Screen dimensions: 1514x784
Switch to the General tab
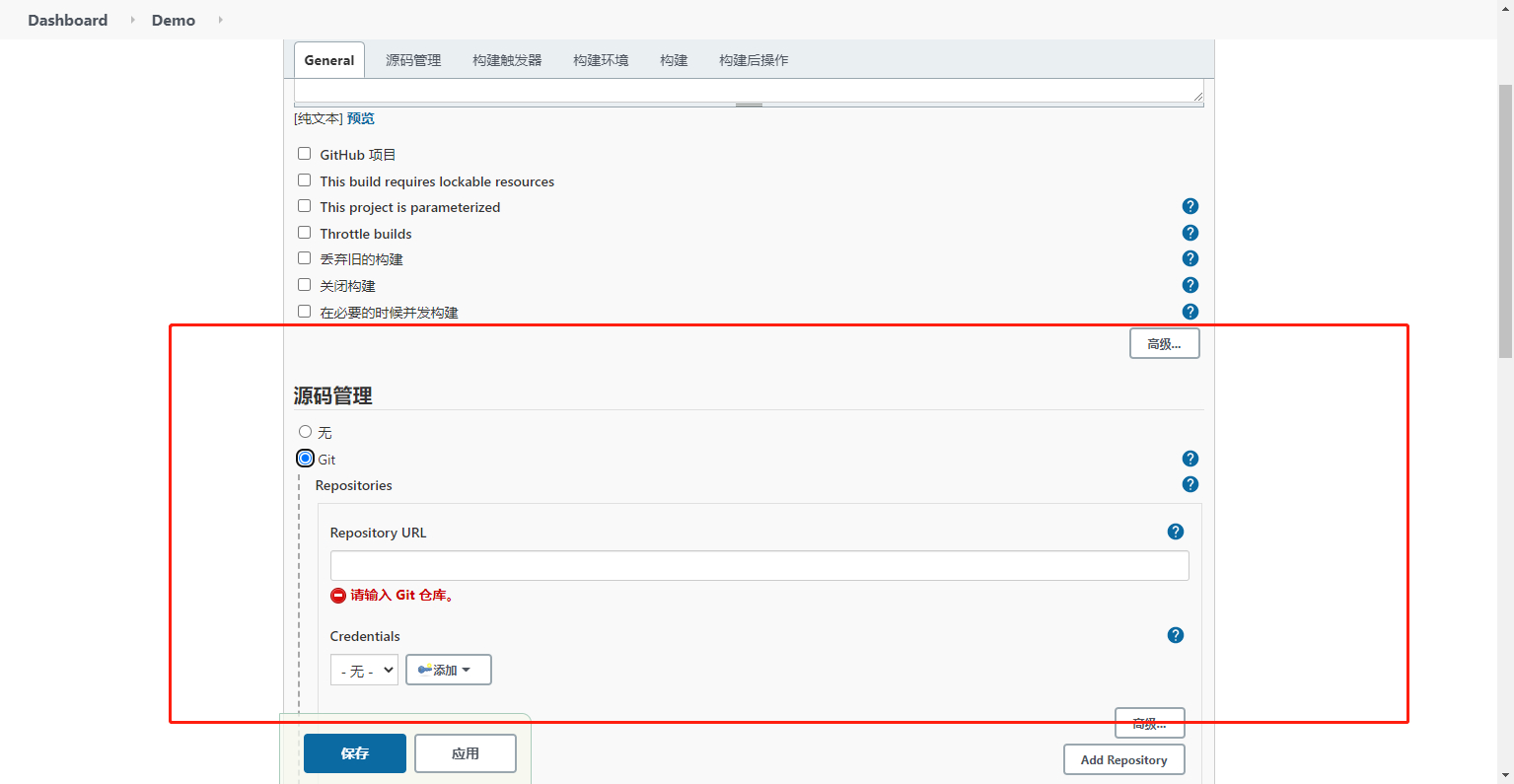(329, 60)
